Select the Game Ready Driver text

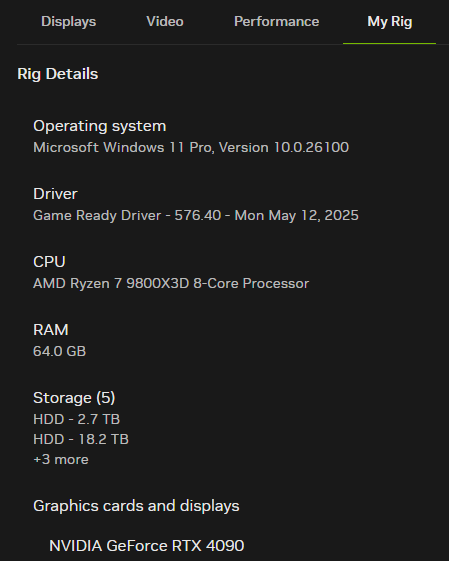tap(97, 216)
